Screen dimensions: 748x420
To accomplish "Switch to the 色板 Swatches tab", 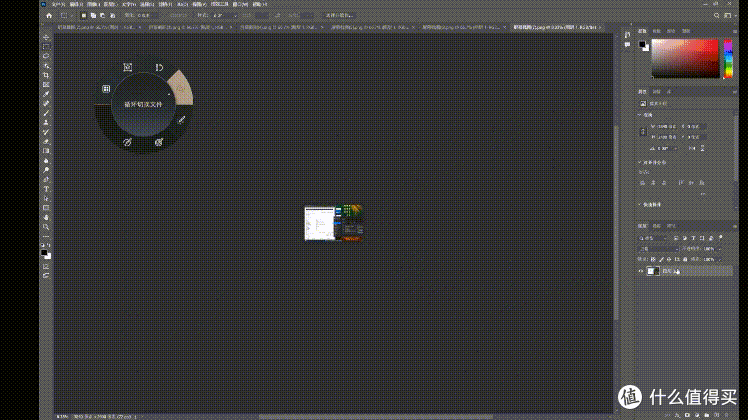I will pos(656,31).
